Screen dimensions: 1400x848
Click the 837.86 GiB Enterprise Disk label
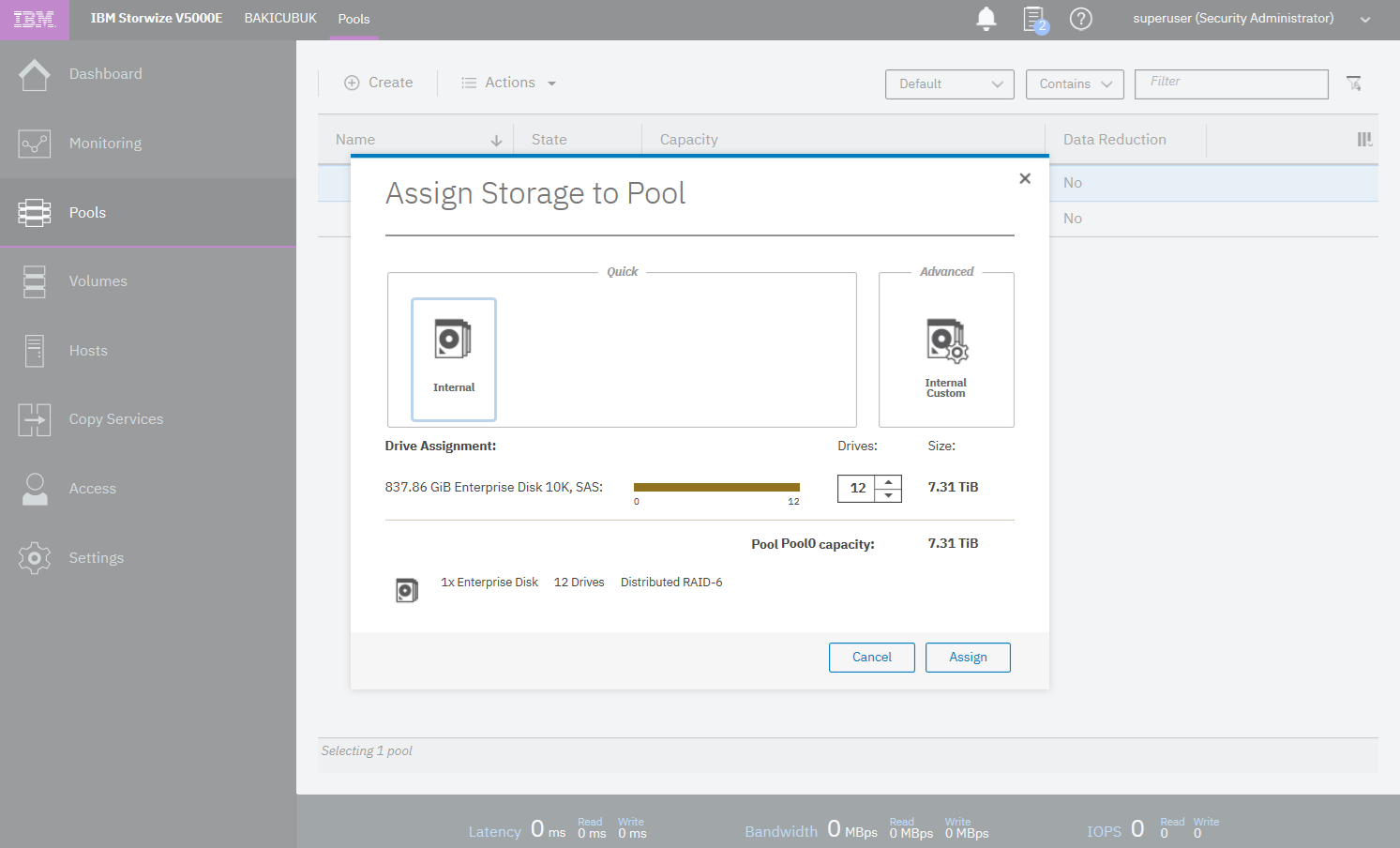tap(494, 488)
